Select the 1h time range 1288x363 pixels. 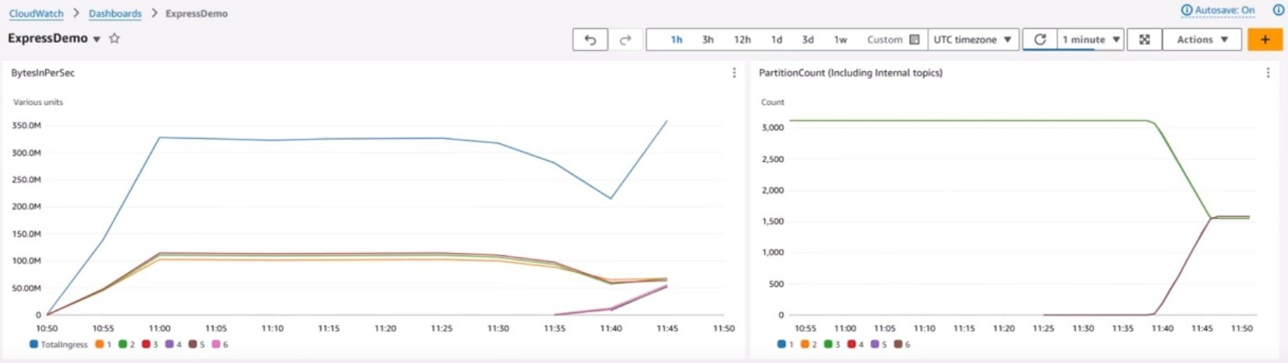click(x=677, y=40)
